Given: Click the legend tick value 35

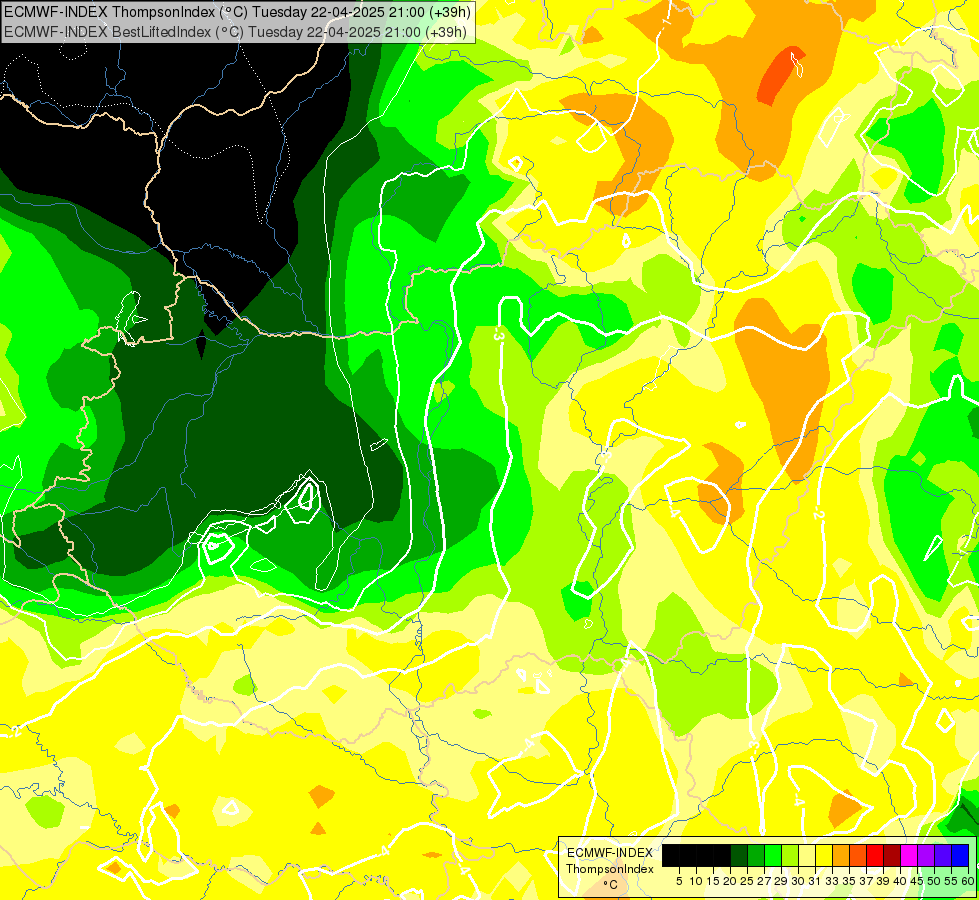Looking at the screenshot, I should (849, 881).
